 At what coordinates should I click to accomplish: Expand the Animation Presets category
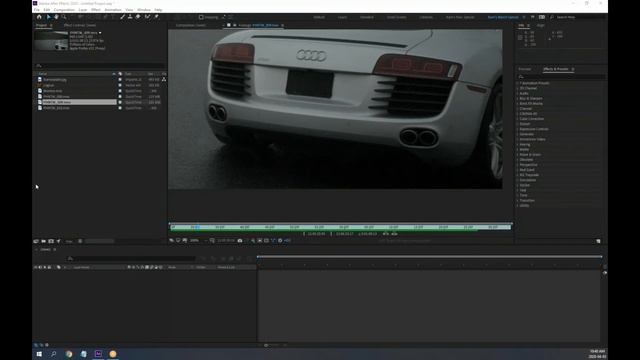(518, 83)
